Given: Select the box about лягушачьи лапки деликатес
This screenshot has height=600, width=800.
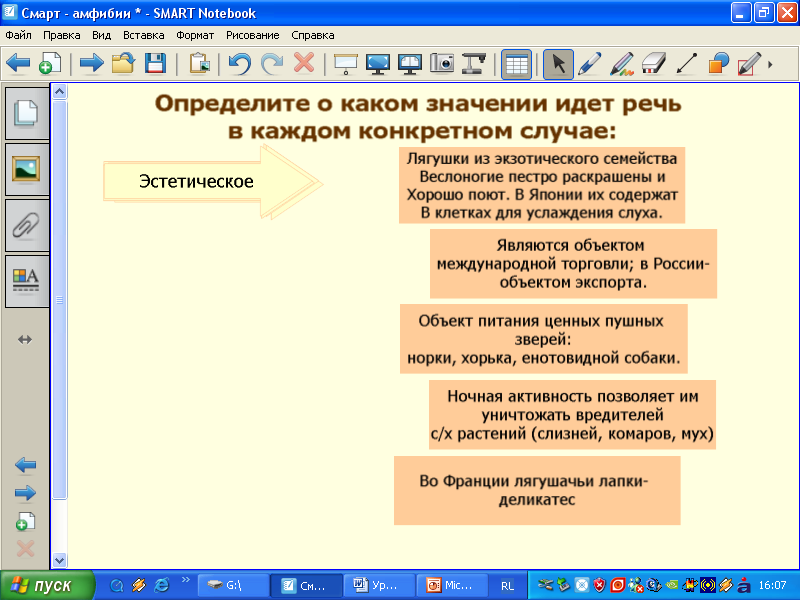Looking at the screenshot, I should (537, 490).
